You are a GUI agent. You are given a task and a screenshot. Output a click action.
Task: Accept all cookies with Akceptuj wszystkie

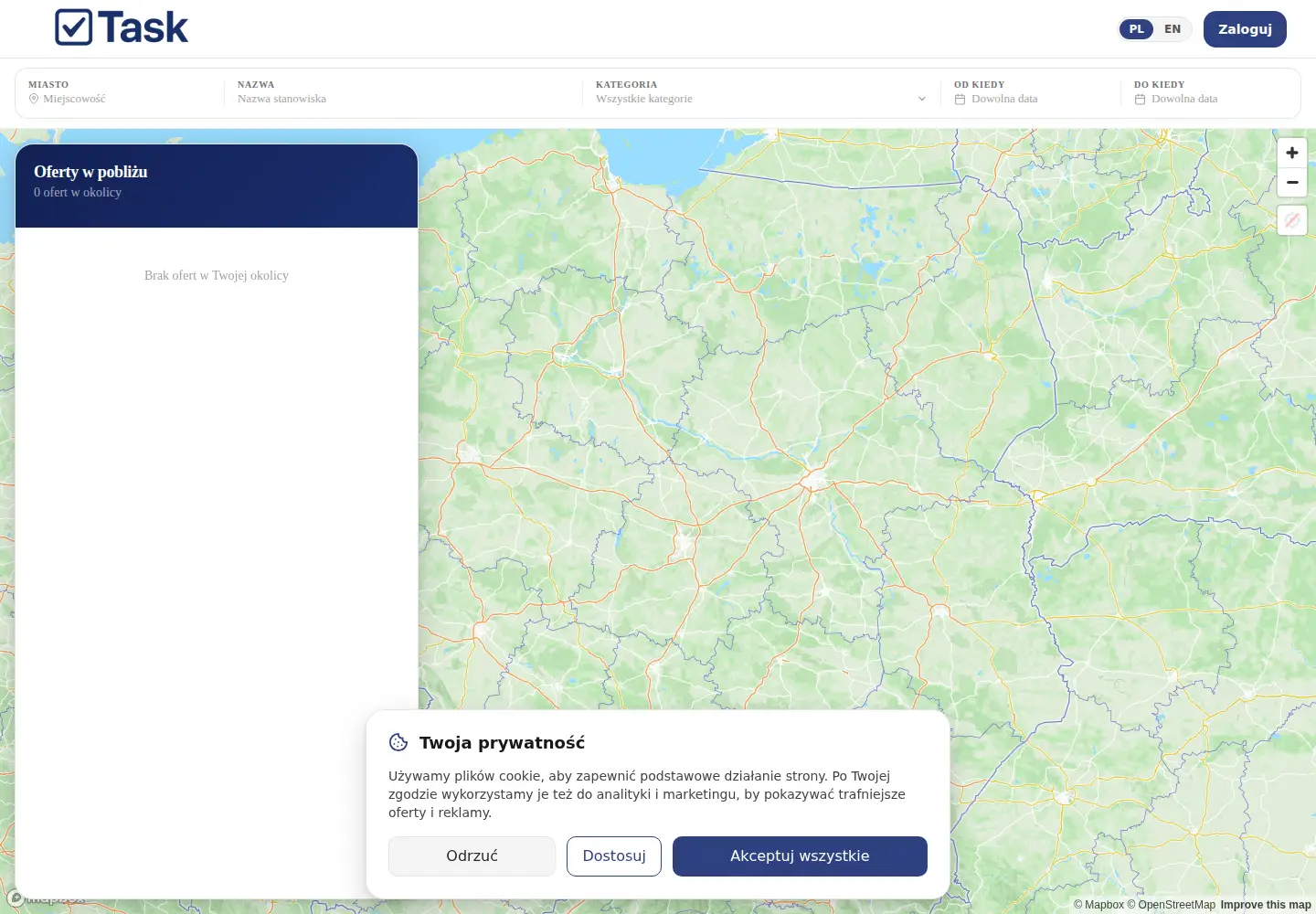click(x=800, y=856)
